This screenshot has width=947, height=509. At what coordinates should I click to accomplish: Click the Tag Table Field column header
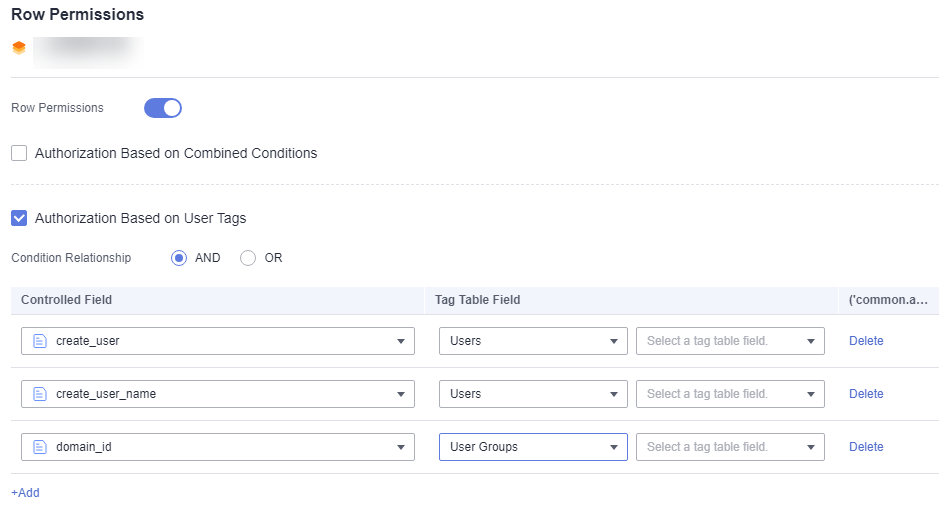coord(478,300)
